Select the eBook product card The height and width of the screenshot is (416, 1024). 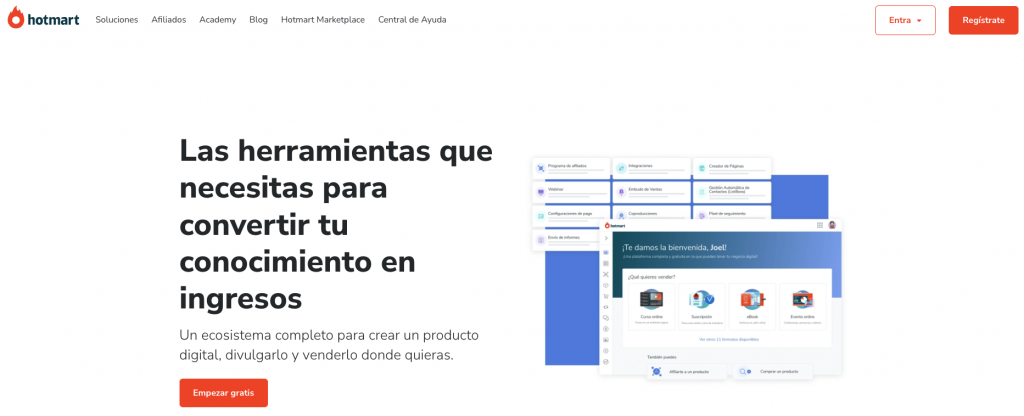tap(752, 307)
